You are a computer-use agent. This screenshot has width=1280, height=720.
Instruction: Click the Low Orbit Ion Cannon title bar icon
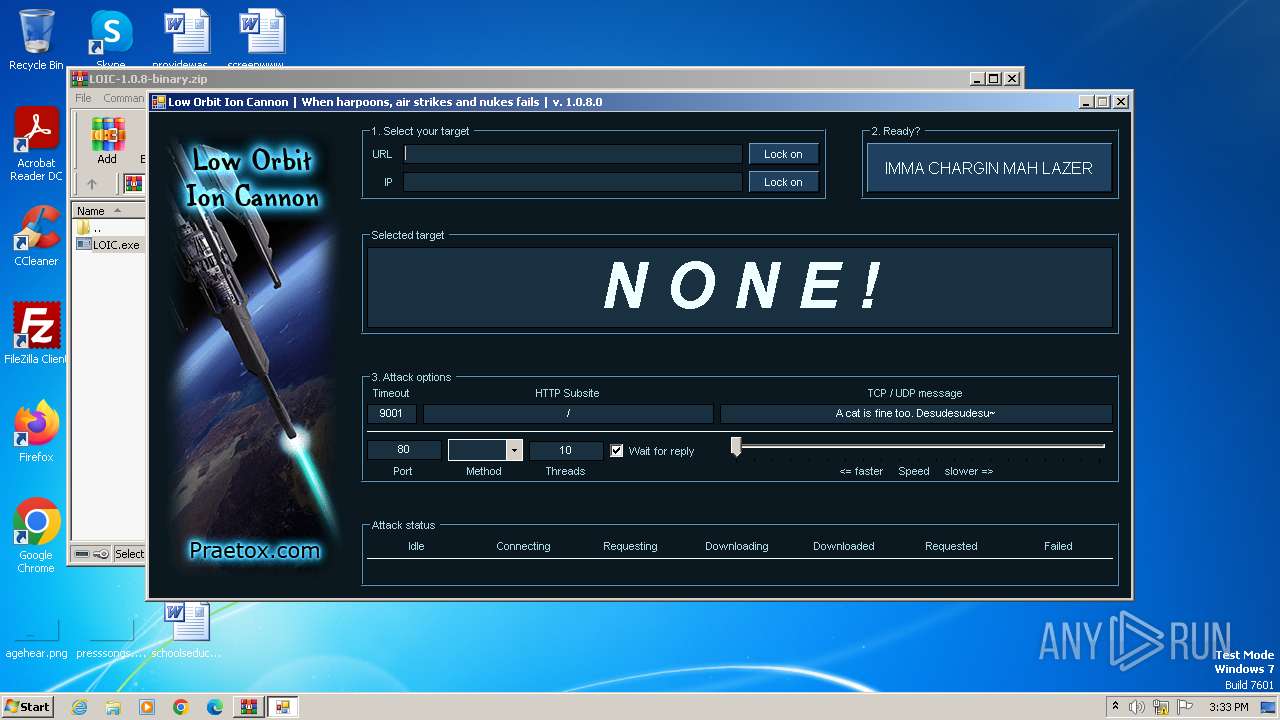pos(159,102)
